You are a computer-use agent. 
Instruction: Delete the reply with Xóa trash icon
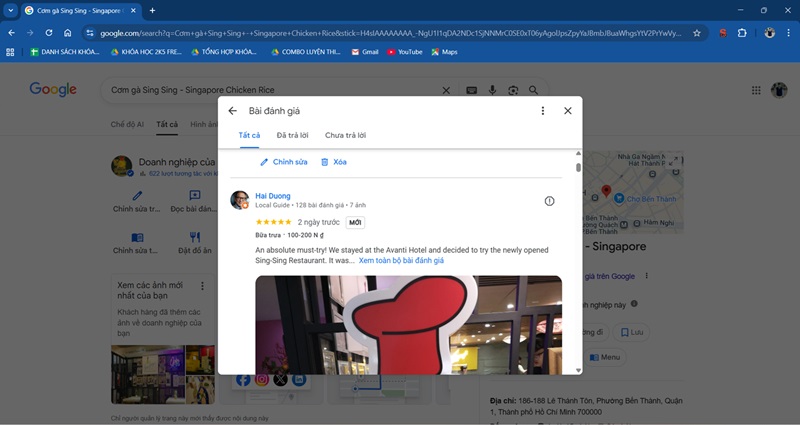click(333, 162)
